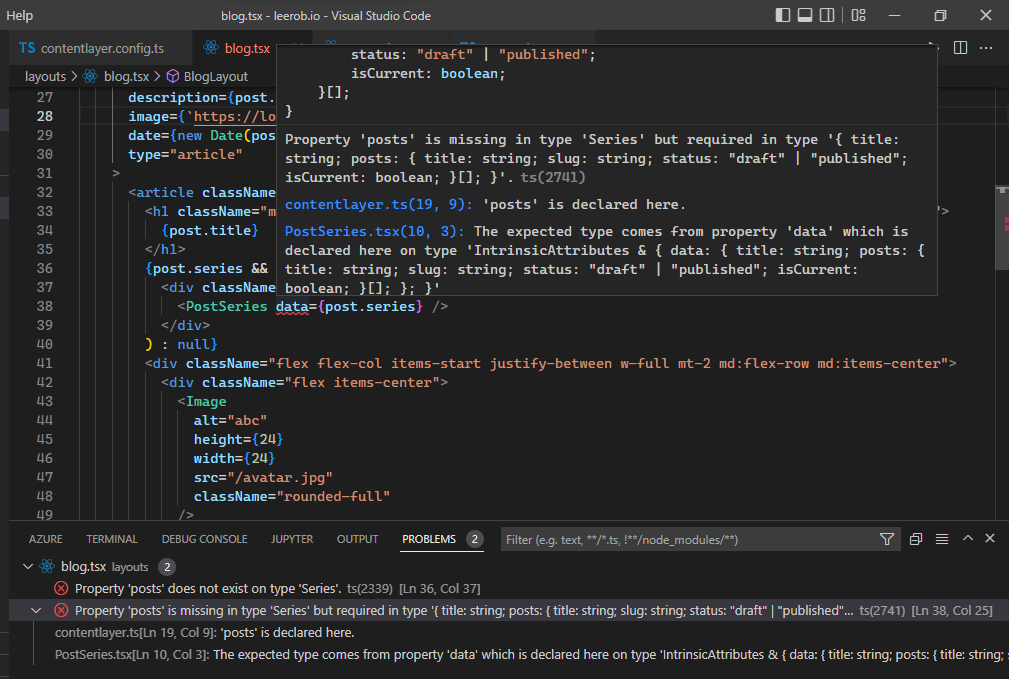Toggle the secondary side bar layout icon
This screenshot has height=679, width=1009.
pos(826,15)
